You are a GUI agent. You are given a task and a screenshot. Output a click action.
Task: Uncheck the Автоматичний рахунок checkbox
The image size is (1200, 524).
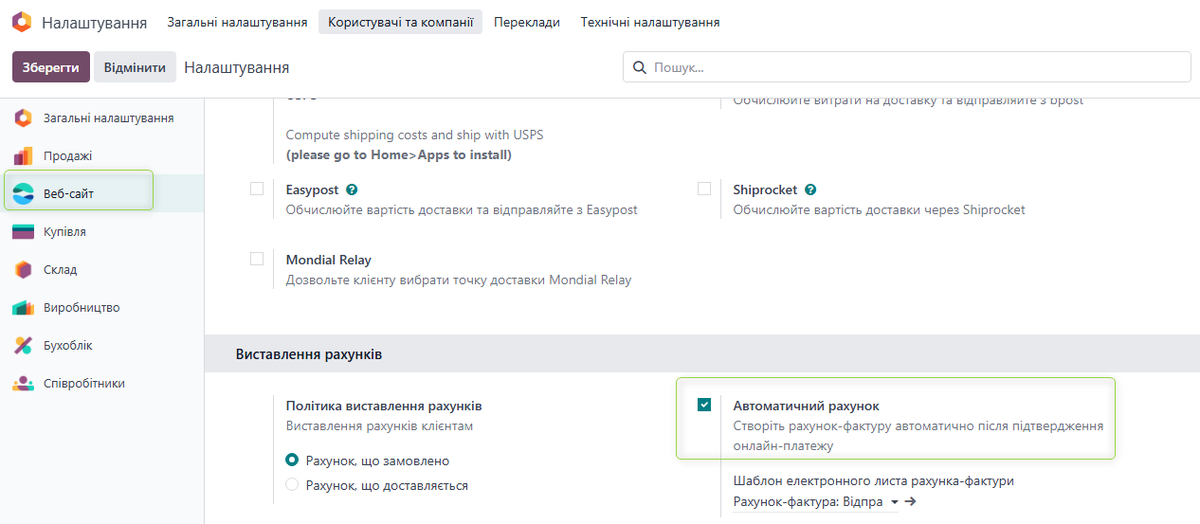[x=704, y=405]
